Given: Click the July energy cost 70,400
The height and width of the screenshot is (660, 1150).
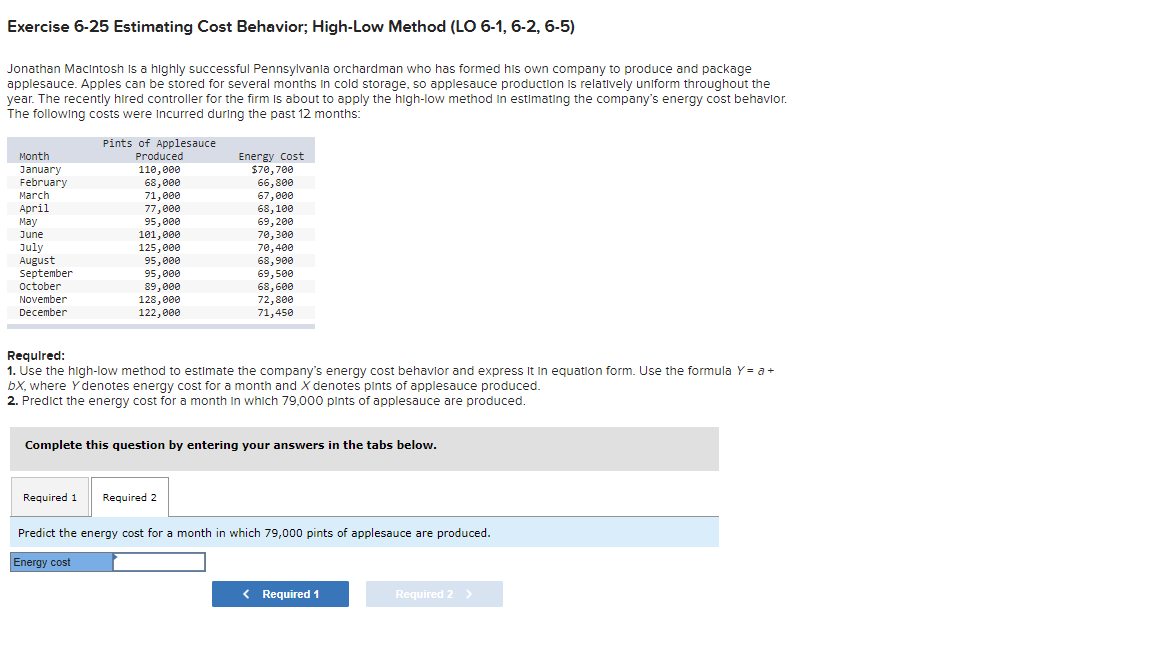Looking at the screenshot, I should click(275, 248).
